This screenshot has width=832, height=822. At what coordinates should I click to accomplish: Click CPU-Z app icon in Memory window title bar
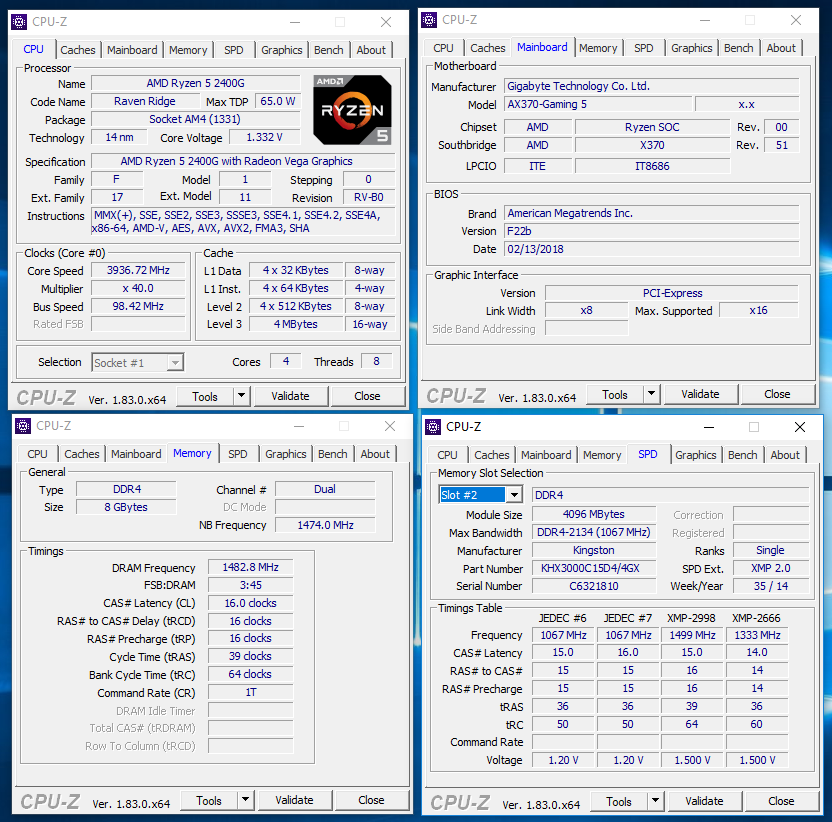pyautogui.click(x=23, y=426)
